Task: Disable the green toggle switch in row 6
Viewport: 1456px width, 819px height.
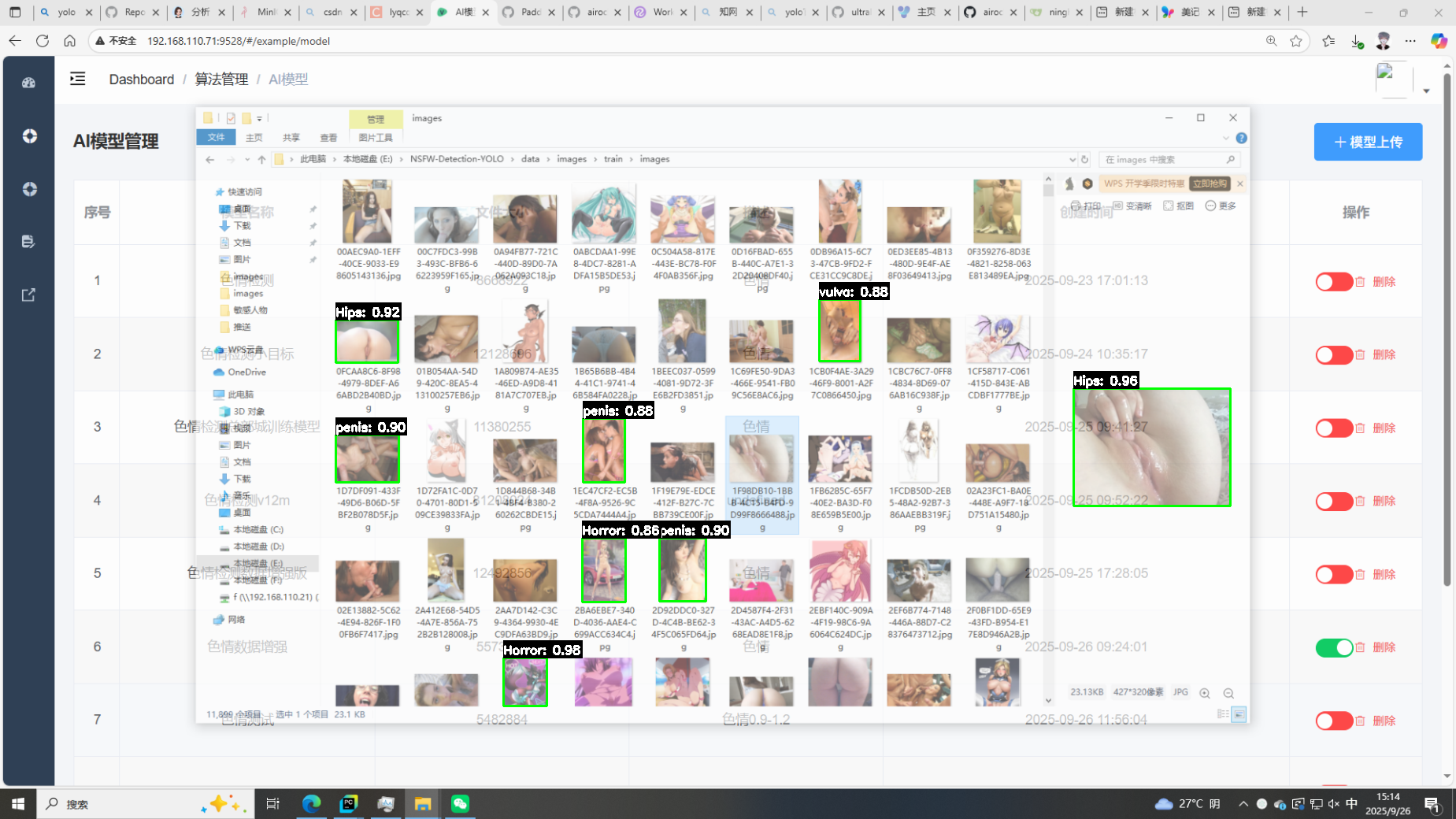Action: point(1333,647)
